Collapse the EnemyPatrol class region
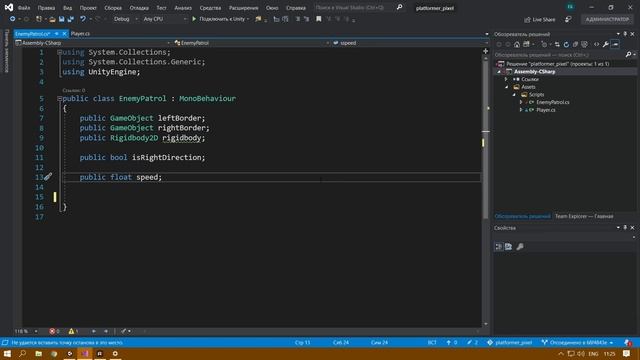Screen dimensions: 640x360 60,98
